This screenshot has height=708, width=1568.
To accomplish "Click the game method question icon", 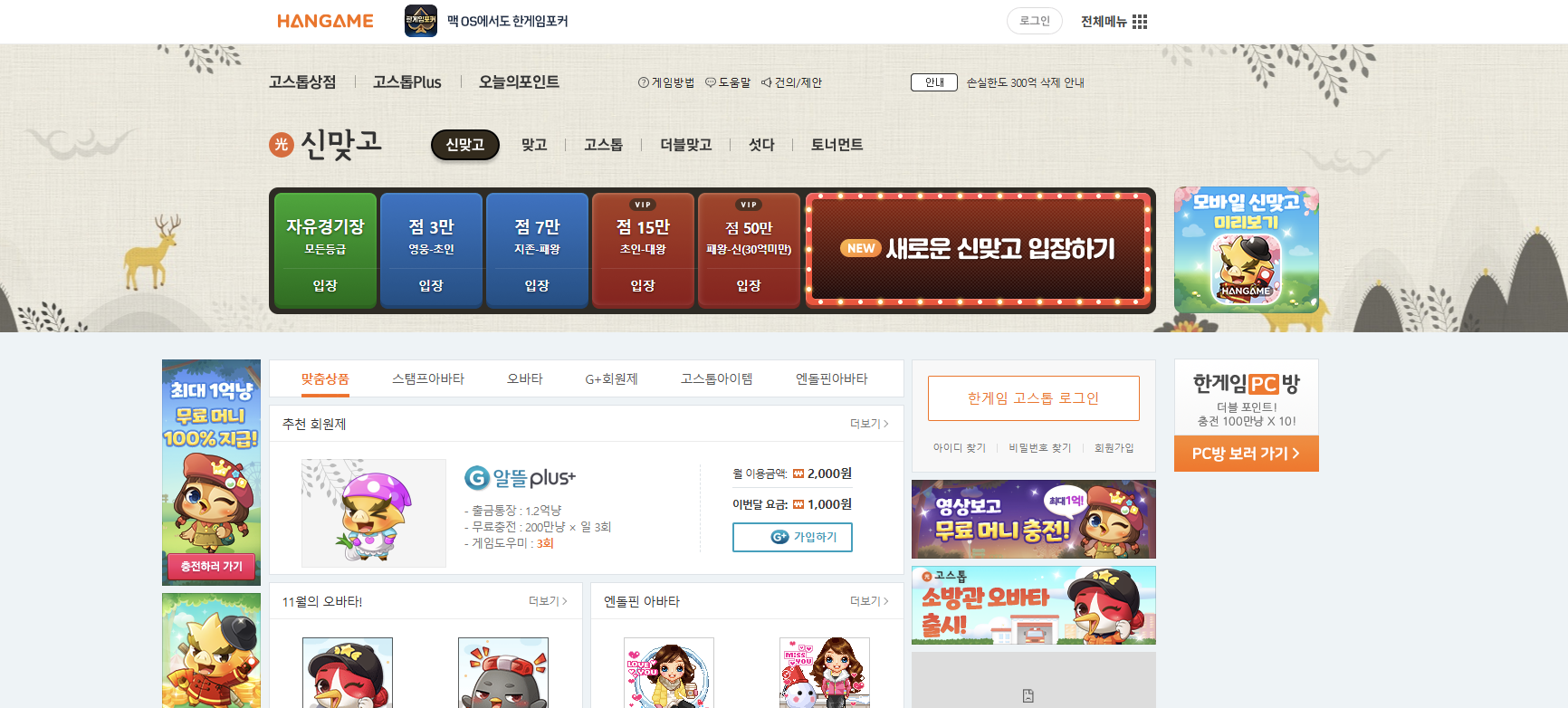I will [644, 82].
